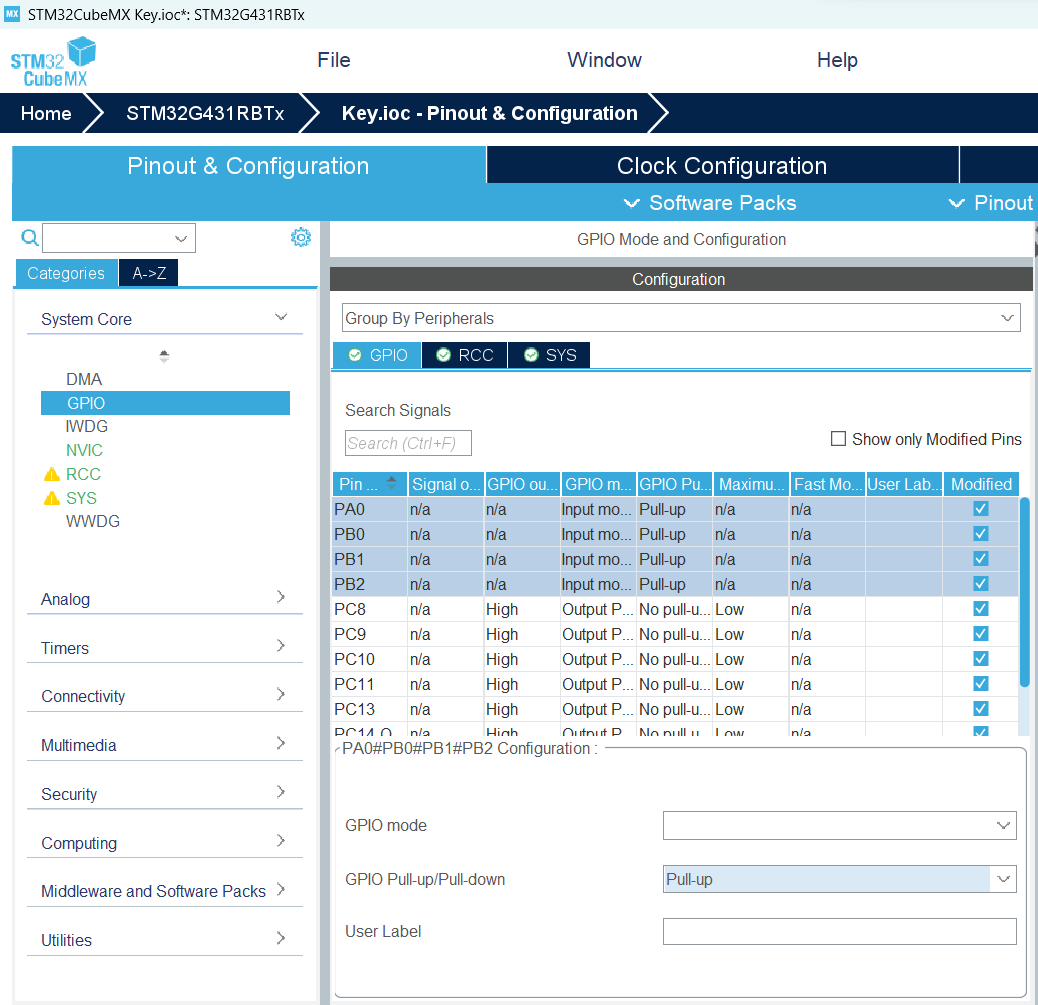Open the Group By Peripherals dropdown
1038x1005 pixels.
[x=681, y=318]
